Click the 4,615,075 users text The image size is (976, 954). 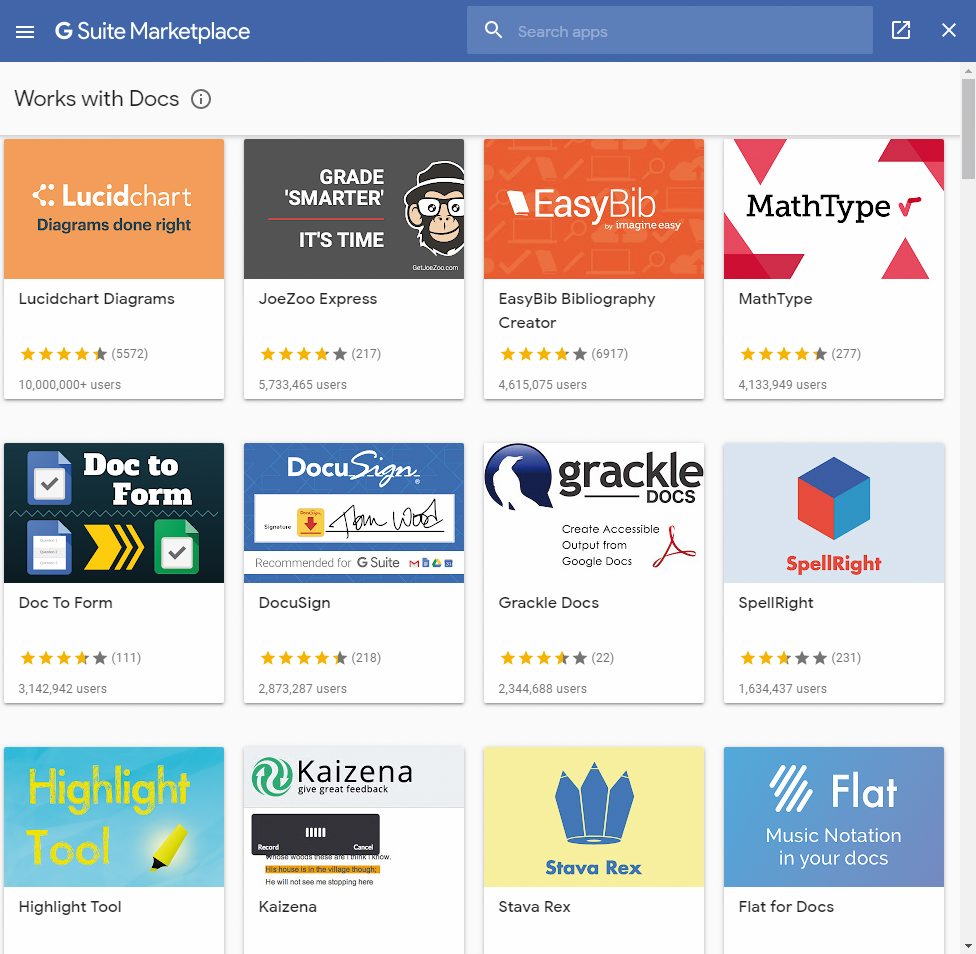[x=543, y=385]
